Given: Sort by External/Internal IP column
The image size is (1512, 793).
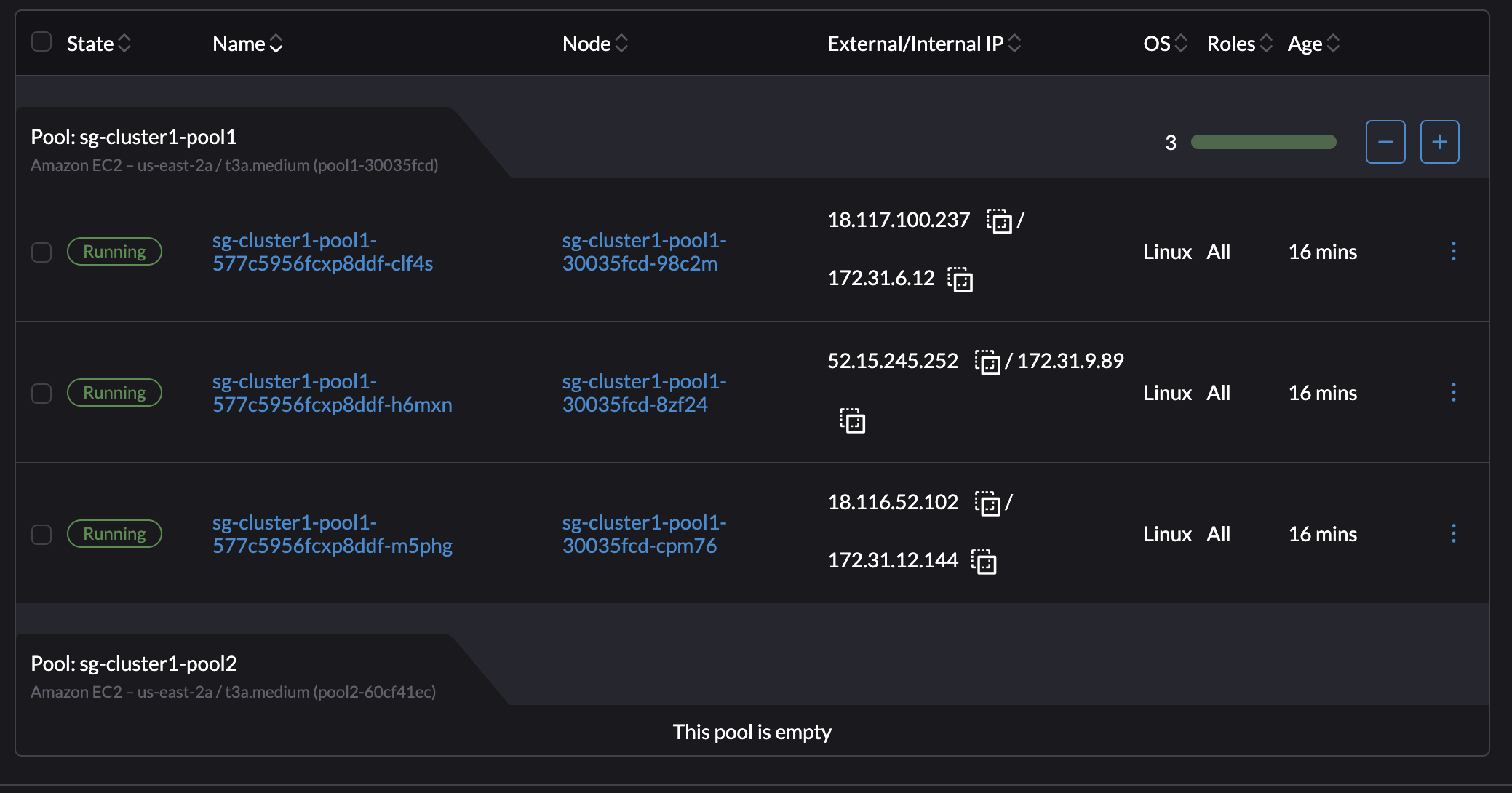Looking at the screenshot, I should pos(1014,44).
